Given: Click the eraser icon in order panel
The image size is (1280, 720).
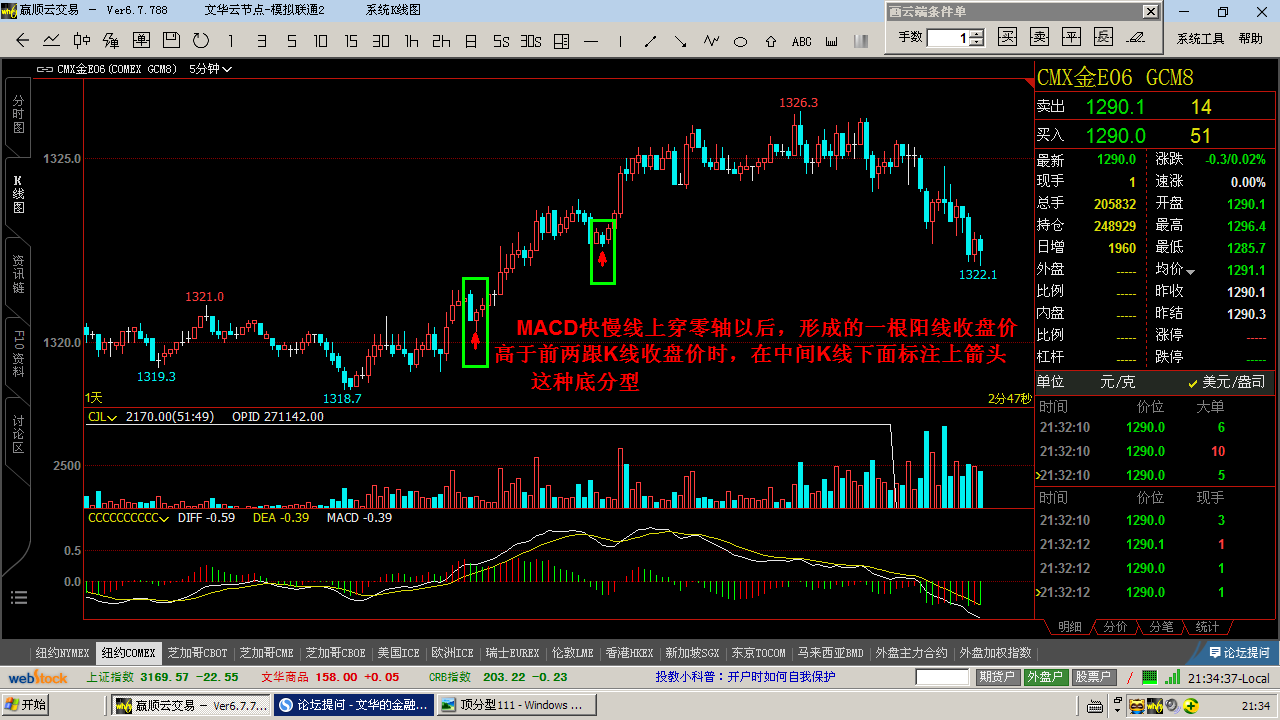Looking at the screenshot, I should click(1135, 37).
